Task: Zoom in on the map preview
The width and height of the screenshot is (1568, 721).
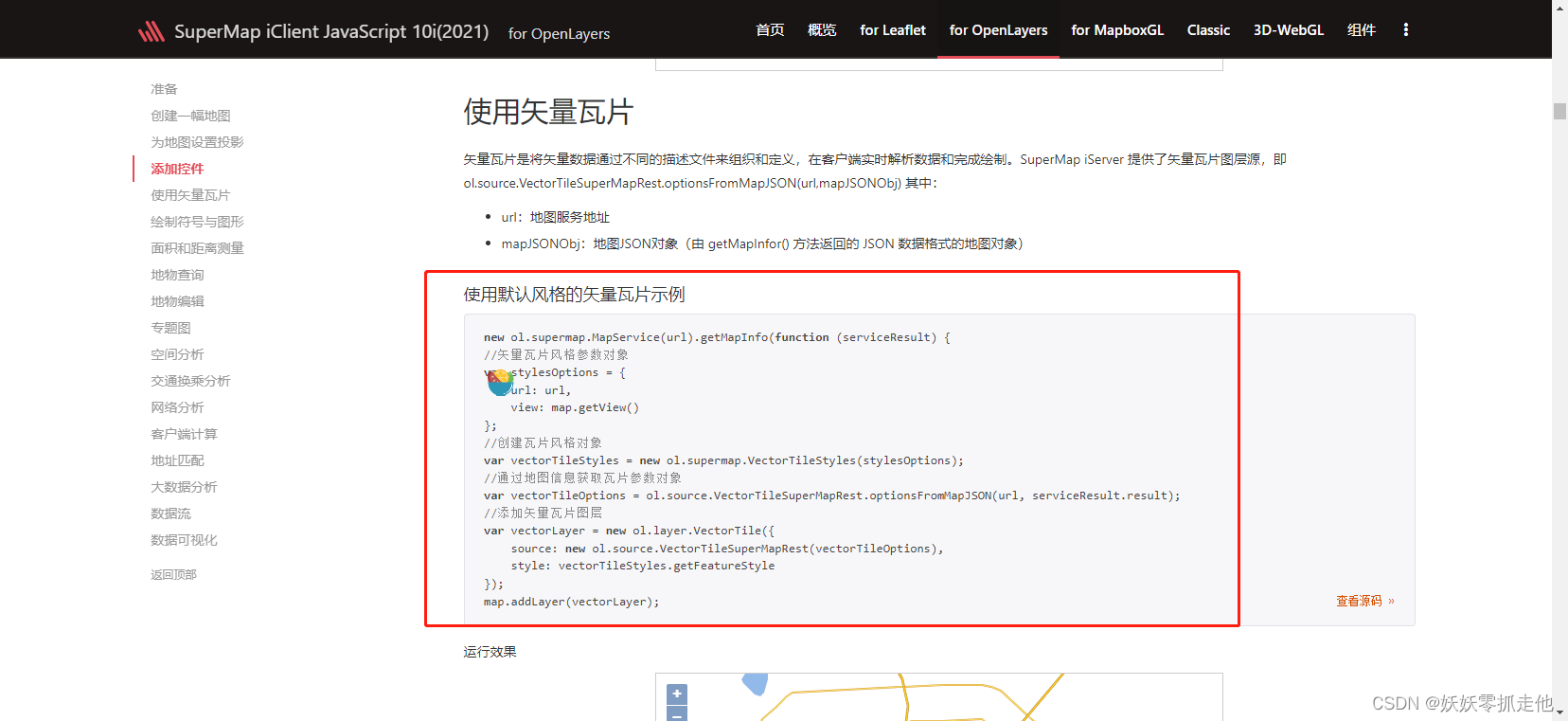Action: 677,694
